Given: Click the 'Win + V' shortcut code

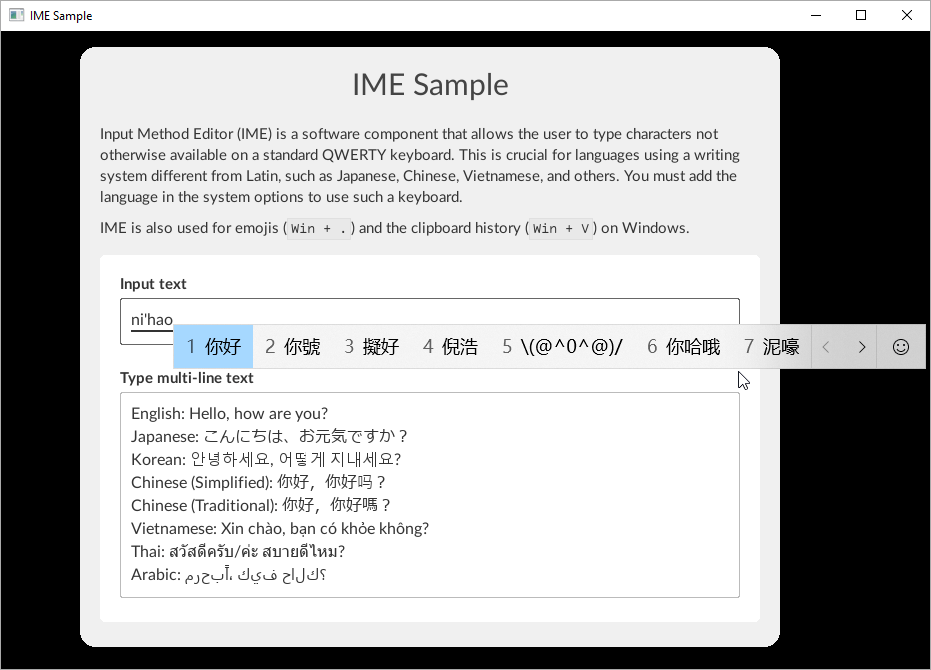Looking at the screenshot, I should [x=561, y=229].
